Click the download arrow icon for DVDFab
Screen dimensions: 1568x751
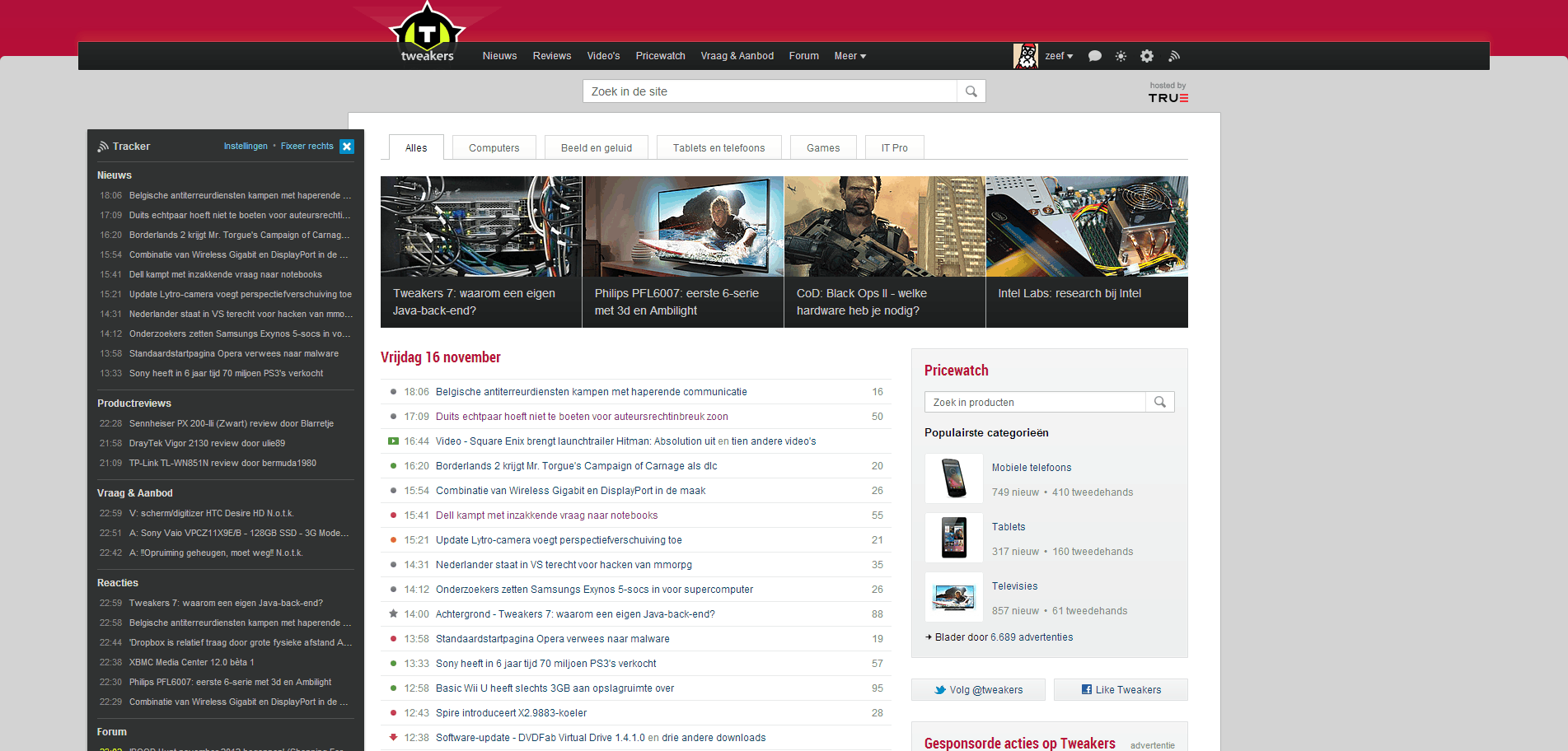click(394, 737)
